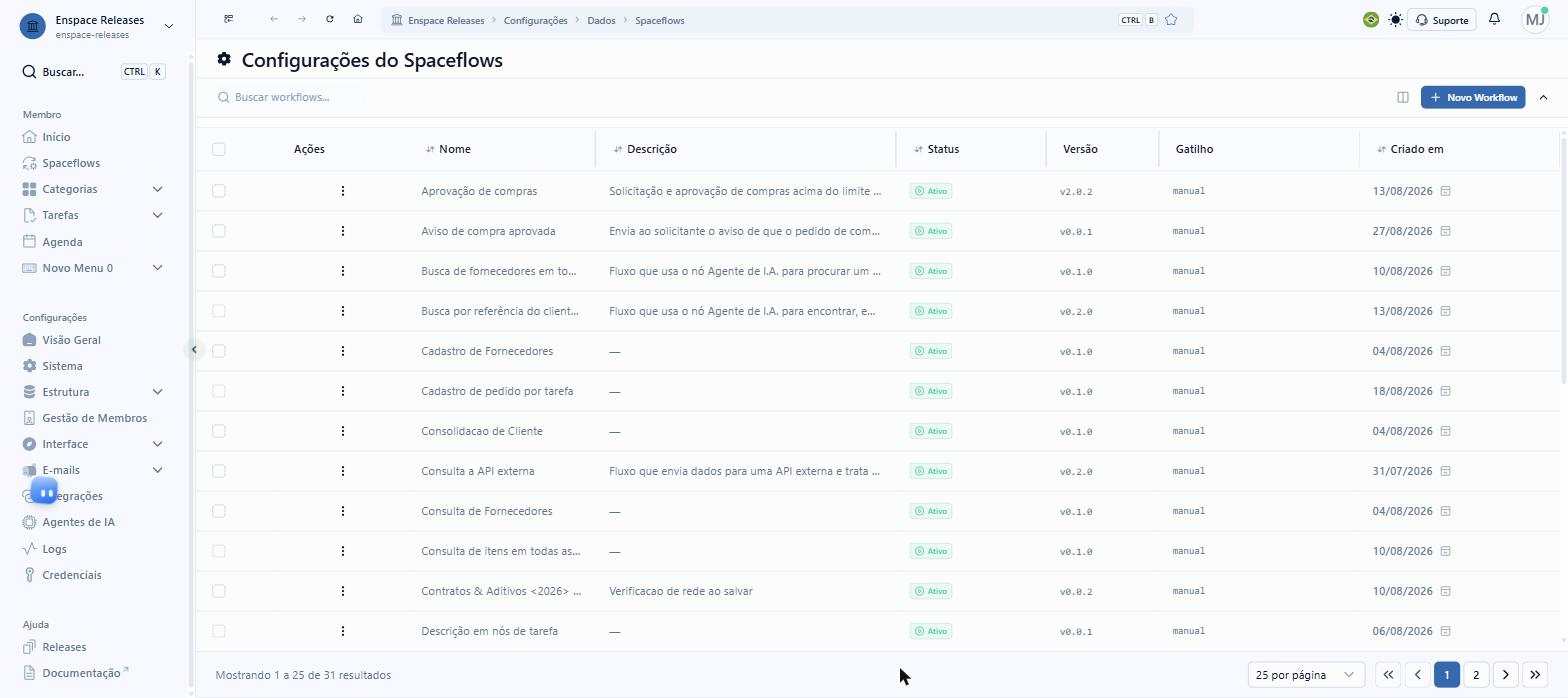The image size is (1568, 698).
Task: Focus the Buscar workflows search field
Action: tap(290, 97)
